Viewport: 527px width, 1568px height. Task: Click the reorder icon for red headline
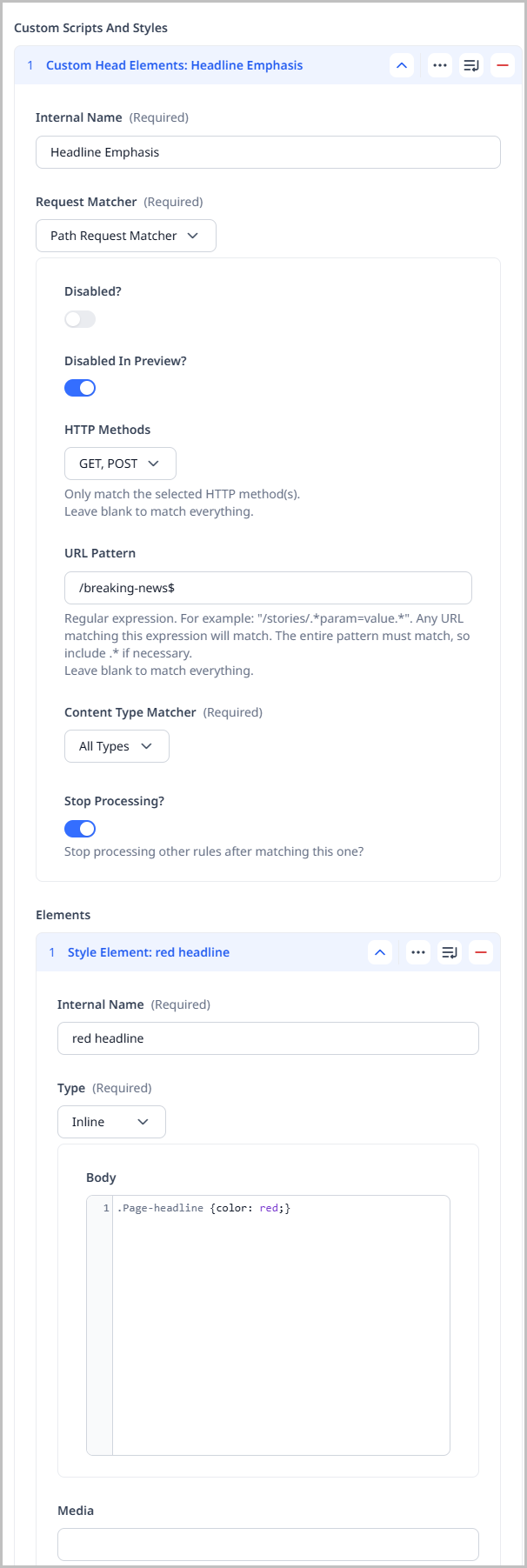pos(449,951)
